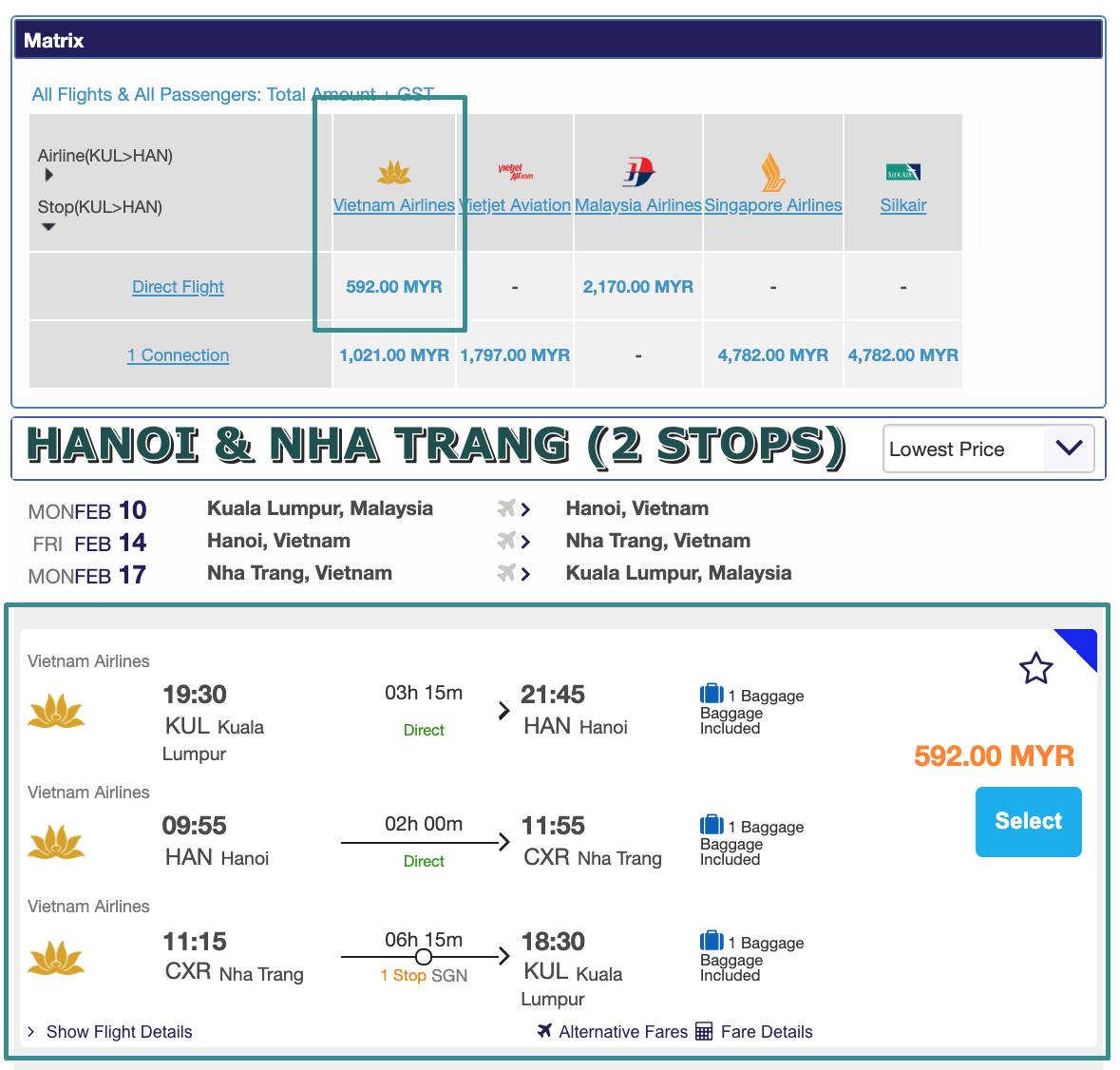Click the 11:15 departure time

(x=195, y=942)
